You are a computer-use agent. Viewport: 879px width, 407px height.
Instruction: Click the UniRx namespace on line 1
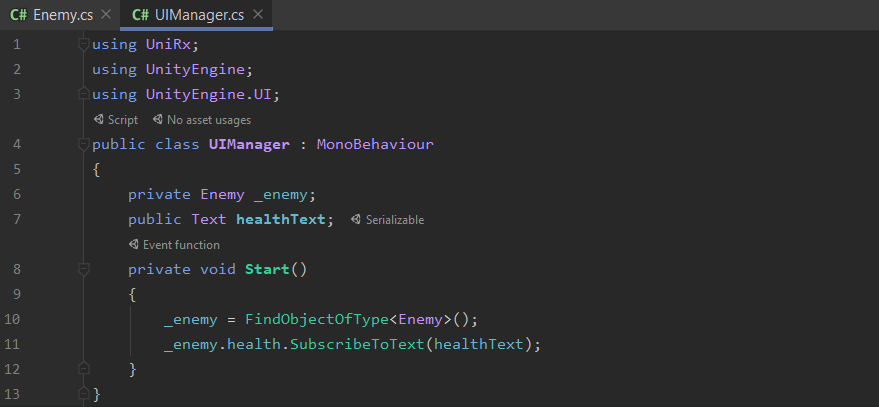click(x=168, y=44)
